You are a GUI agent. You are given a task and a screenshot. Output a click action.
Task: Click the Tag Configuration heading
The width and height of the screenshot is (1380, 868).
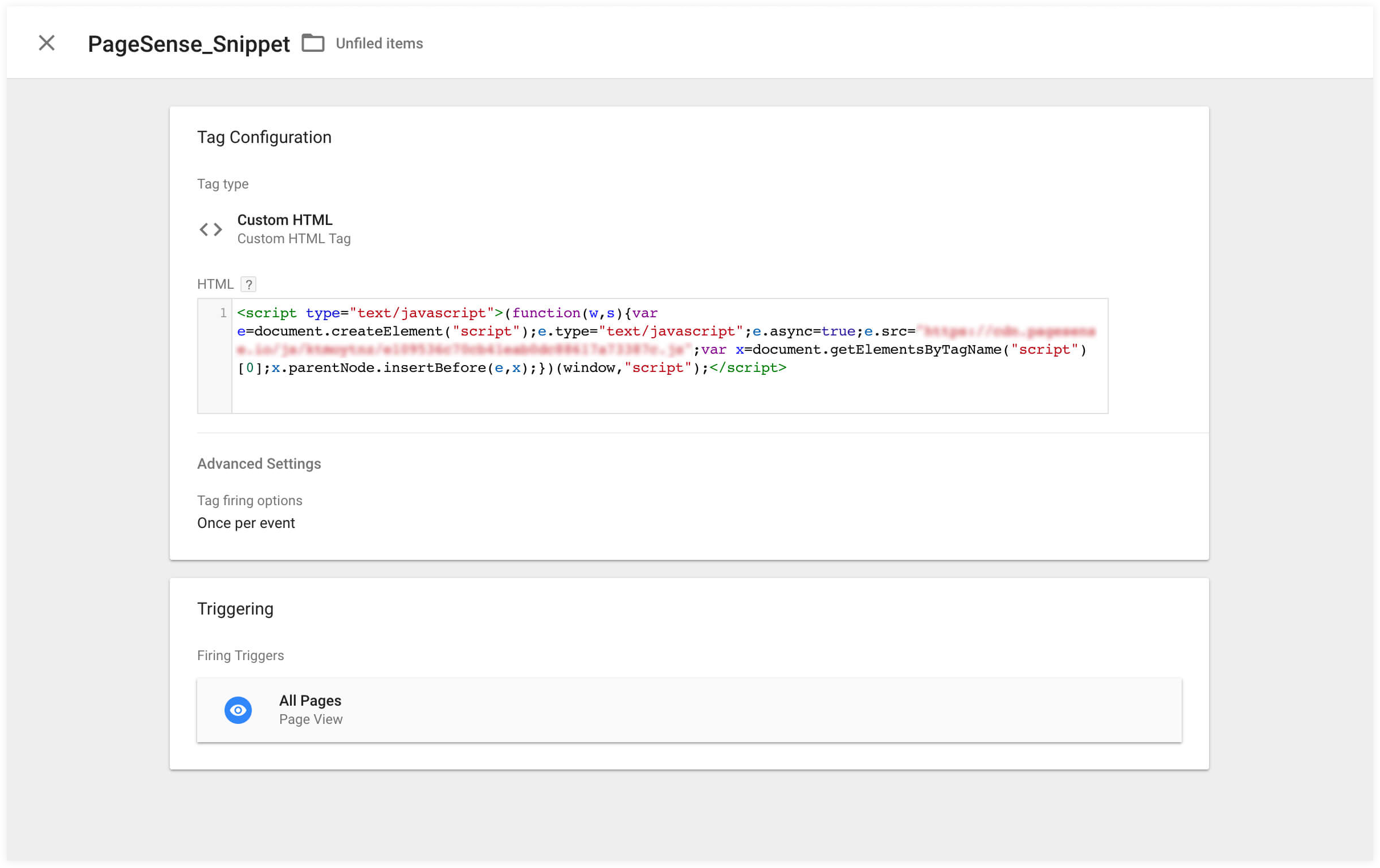point(264,137)
